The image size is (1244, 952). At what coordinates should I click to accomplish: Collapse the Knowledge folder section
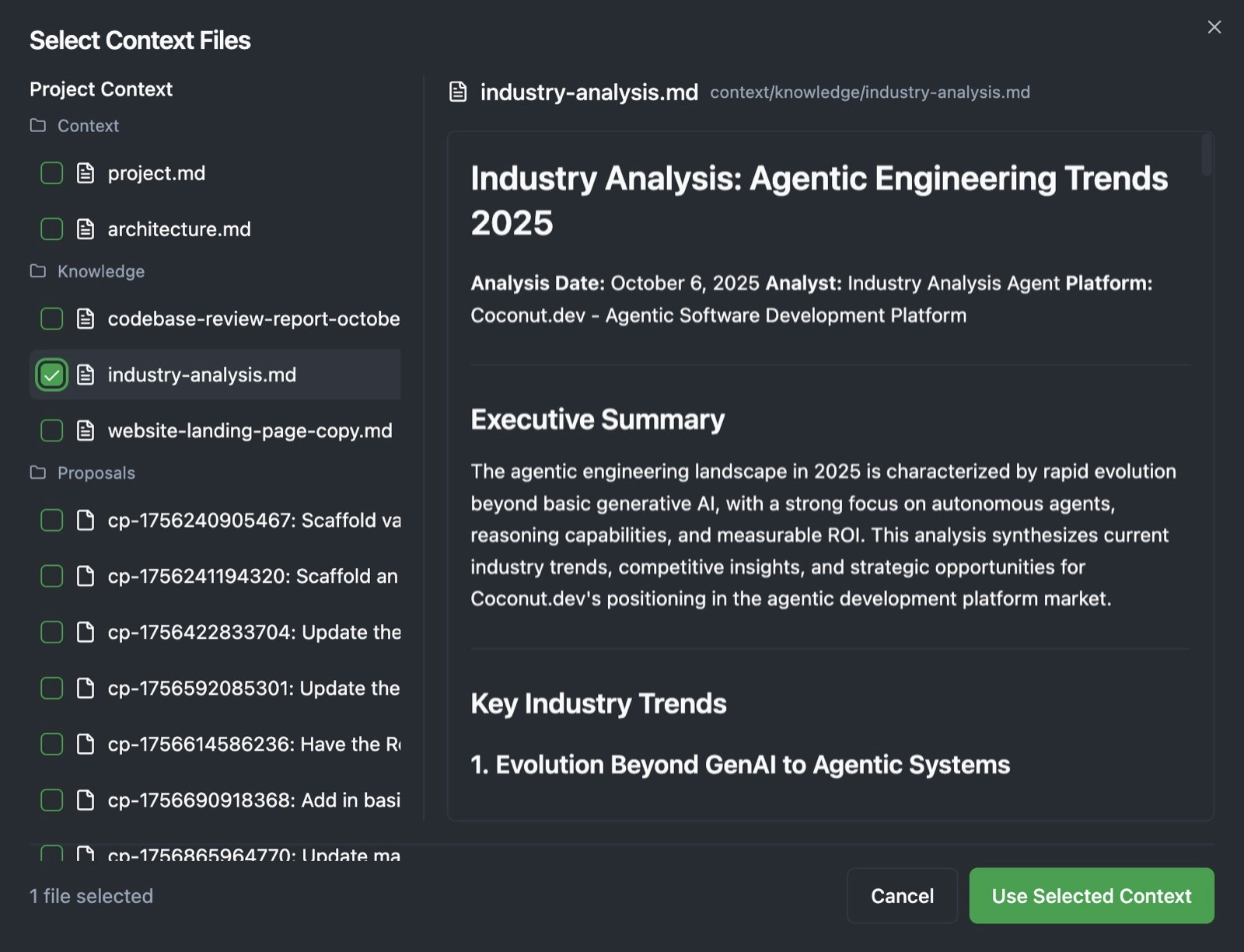tap(101, 271)
